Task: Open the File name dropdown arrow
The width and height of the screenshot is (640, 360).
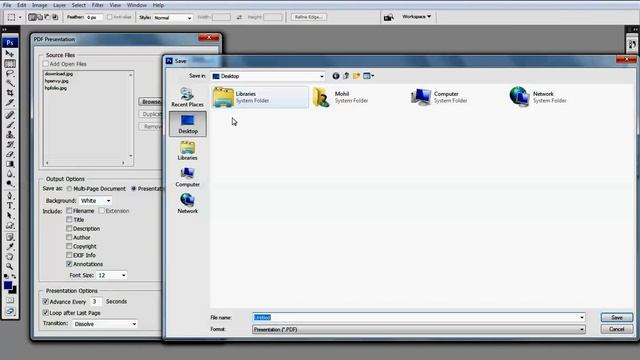Action: [x=582, y=318]
